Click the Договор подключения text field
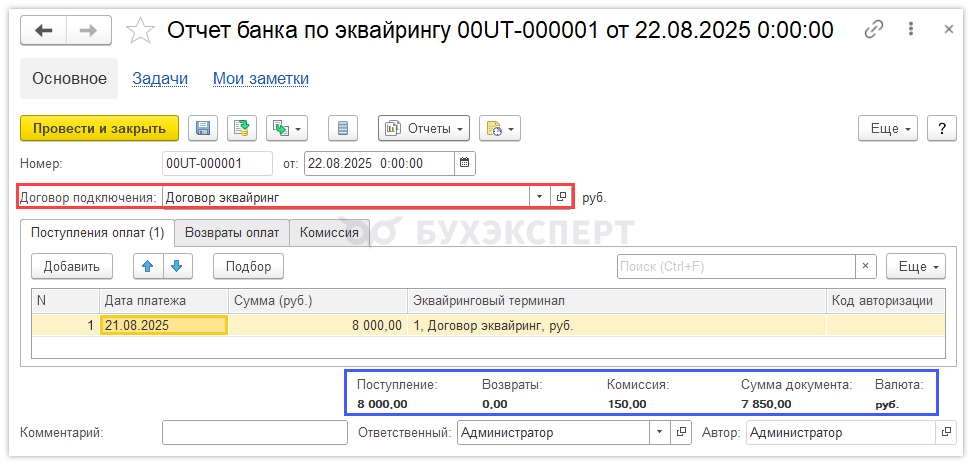972x465 pixels. (x=346, y=197)
